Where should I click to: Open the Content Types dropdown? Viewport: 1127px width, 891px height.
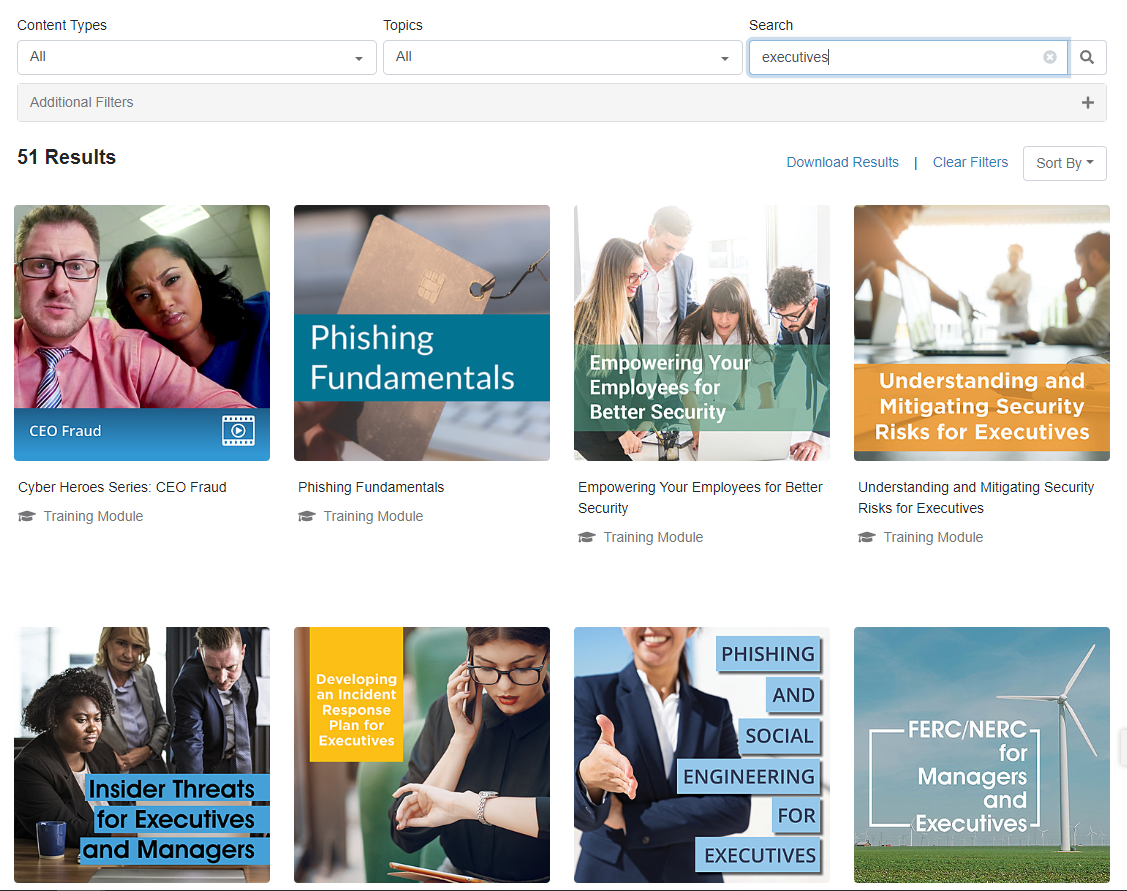tap(196, 57)
